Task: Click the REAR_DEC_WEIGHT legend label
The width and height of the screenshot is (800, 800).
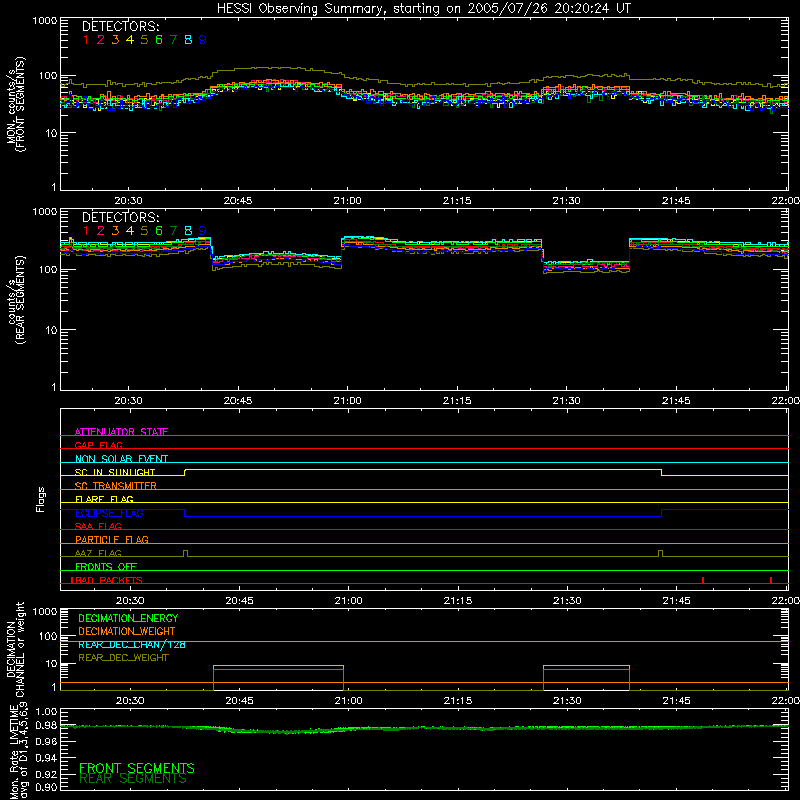Action: (x=123, y=658)
